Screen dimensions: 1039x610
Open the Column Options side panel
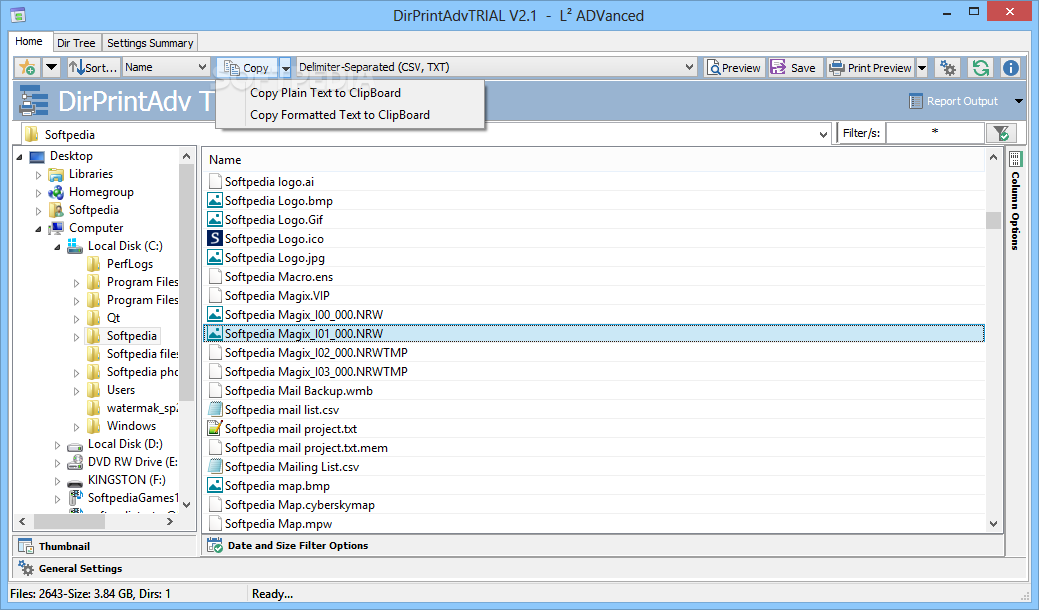pyautogui.click(x=1015, y=201)
